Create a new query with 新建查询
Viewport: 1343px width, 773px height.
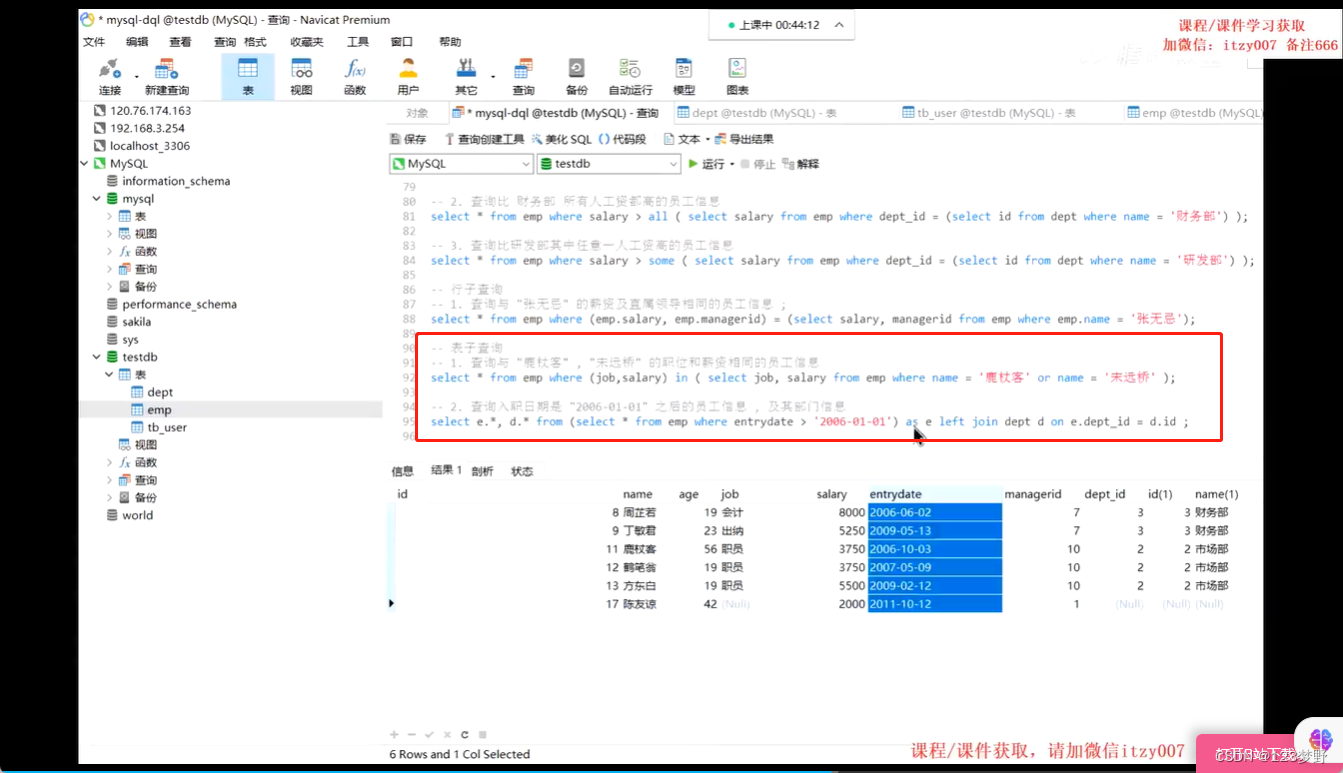coord(166,75)
